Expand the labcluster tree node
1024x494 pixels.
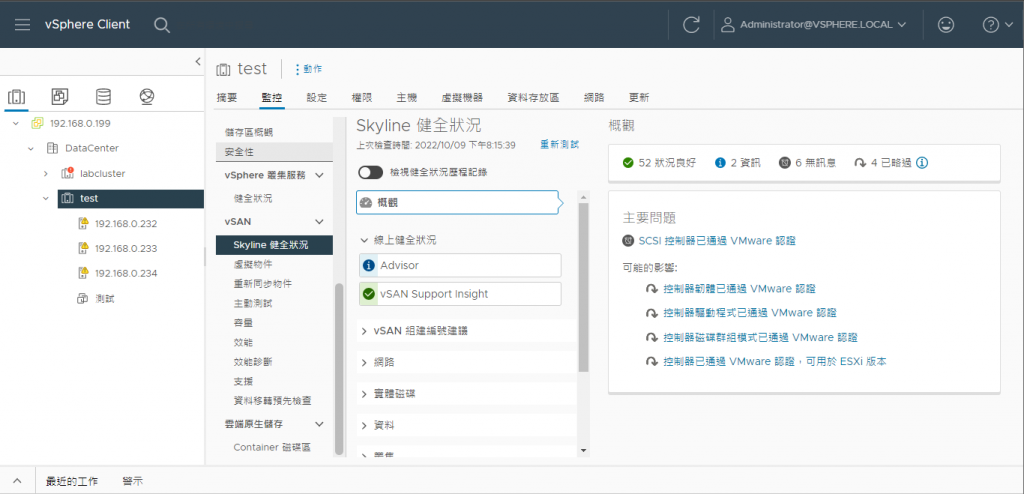46,173
